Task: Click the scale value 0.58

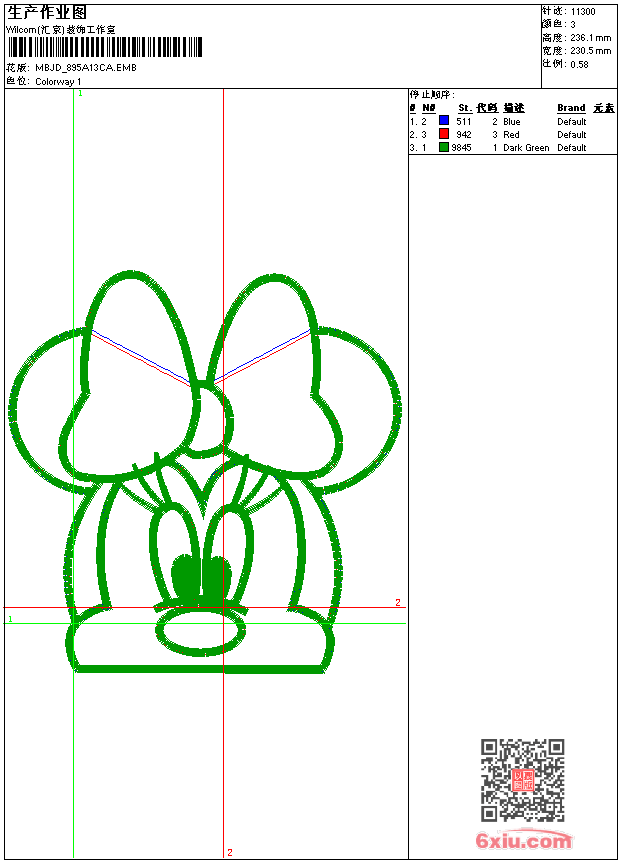Action: [x=579, y=64]
